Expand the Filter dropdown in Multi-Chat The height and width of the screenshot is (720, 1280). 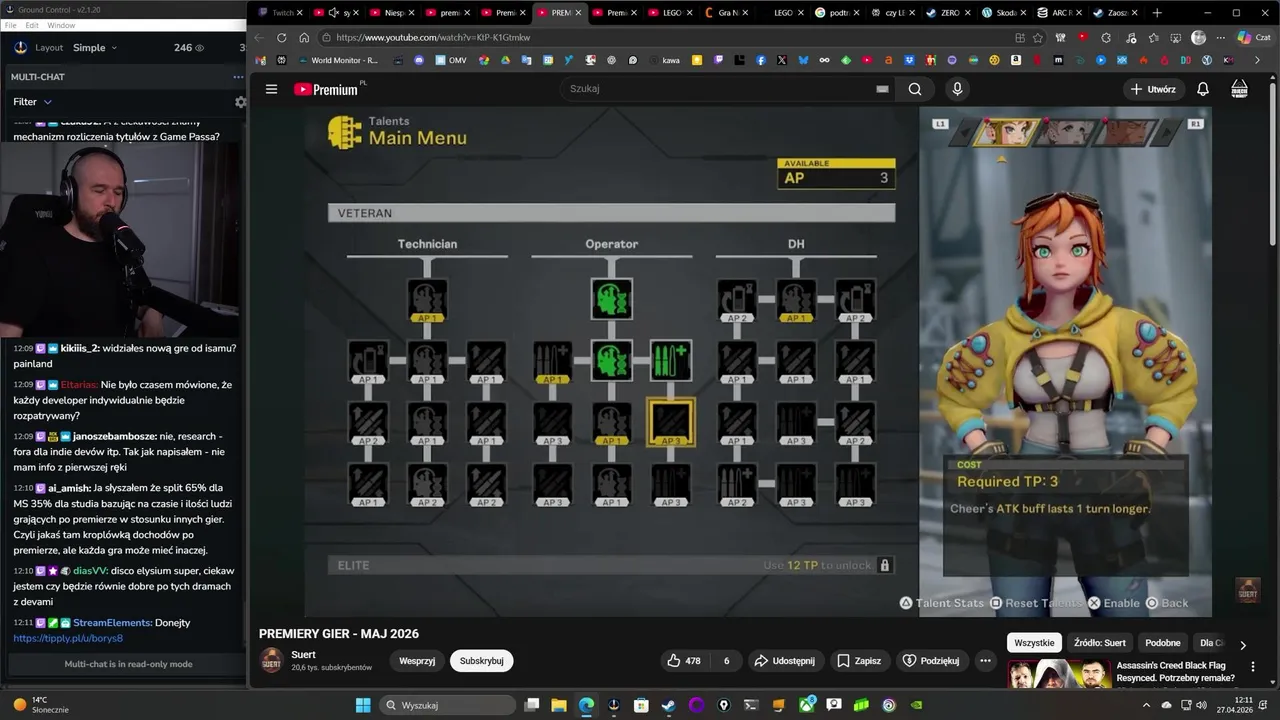coord(32,102)
